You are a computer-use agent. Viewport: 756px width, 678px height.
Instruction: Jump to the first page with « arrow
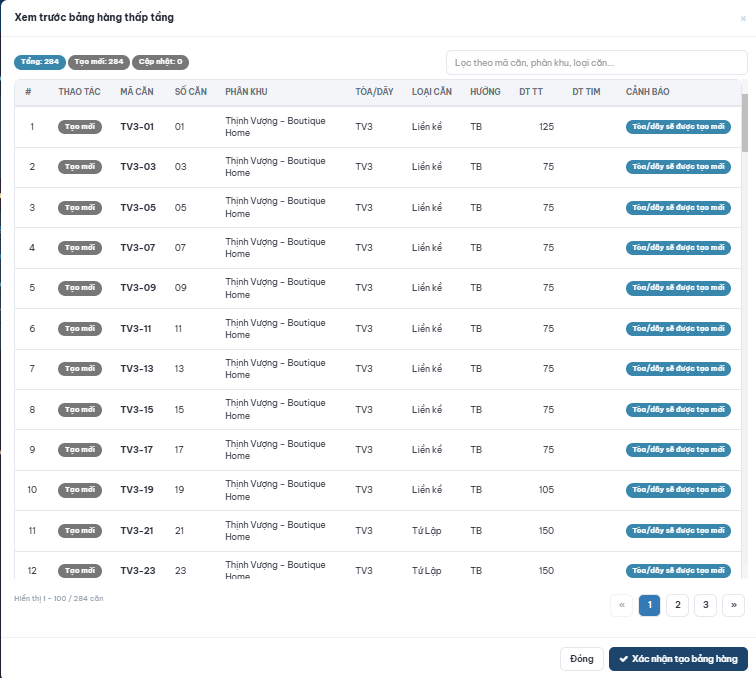(621, 605)
